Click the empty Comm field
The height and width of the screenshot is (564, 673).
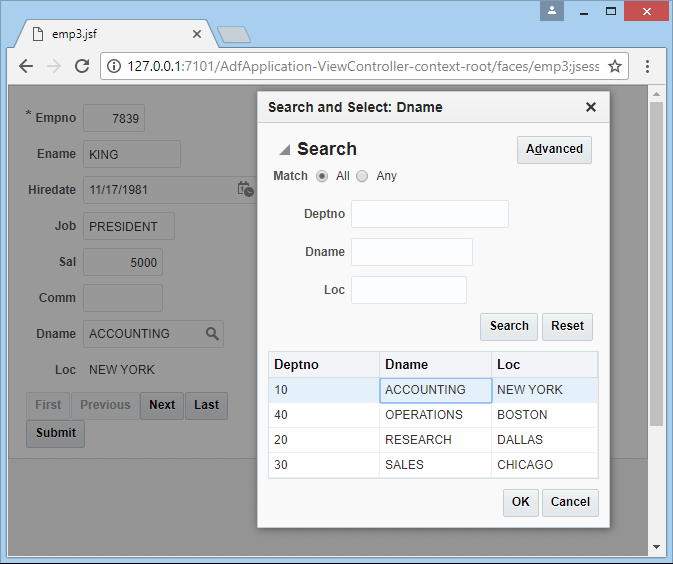tap(123, 298)
